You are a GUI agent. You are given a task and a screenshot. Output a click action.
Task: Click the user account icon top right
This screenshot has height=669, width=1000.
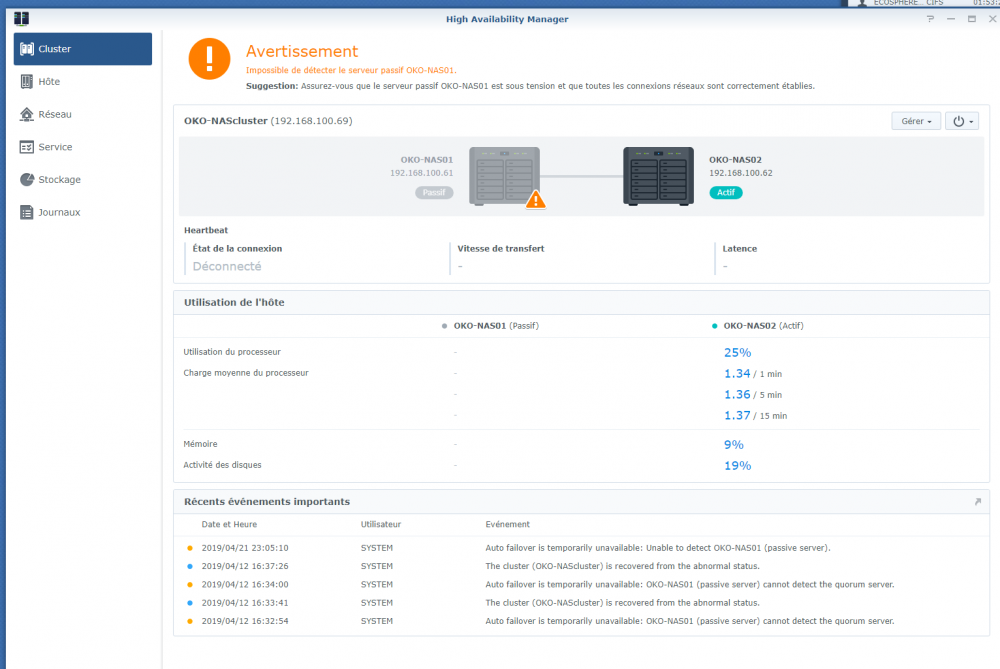click(x=862, y=3)
